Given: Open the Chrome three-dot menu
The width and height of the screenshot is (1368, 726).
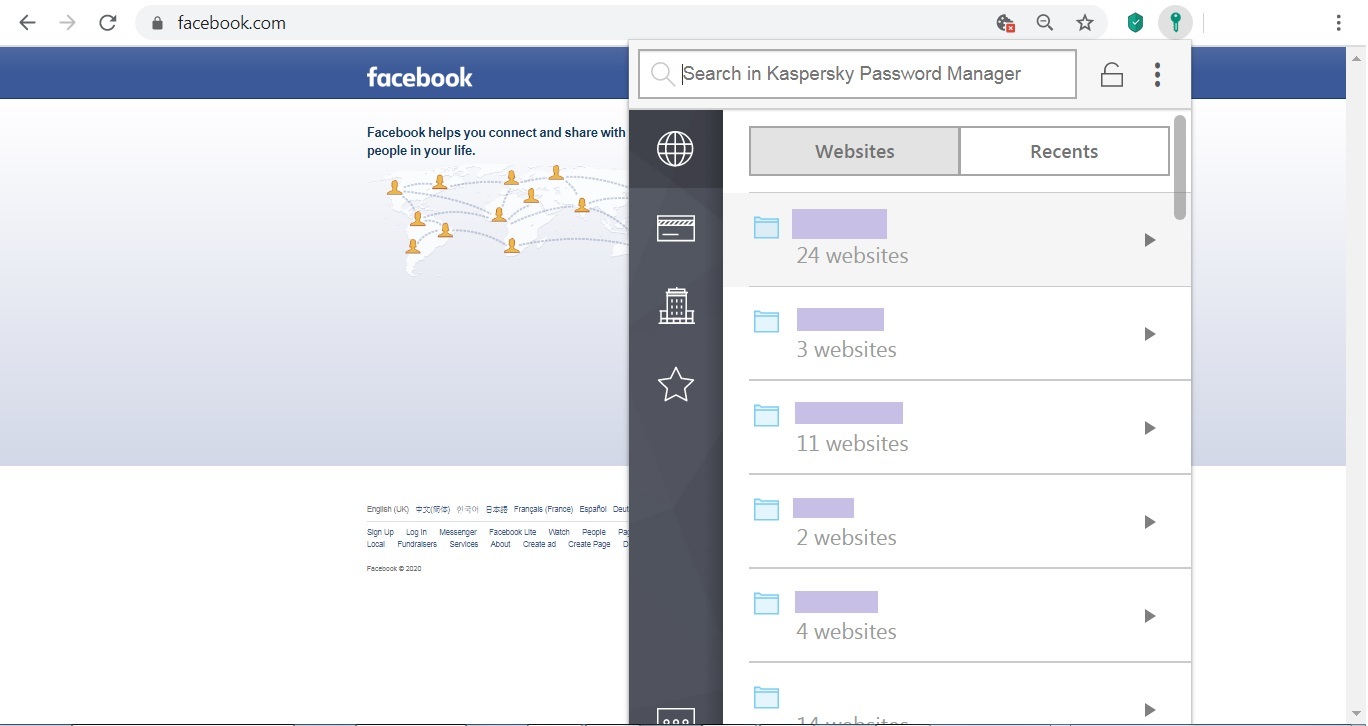Looking at the screenshot, I should [x=1338, y=23].
